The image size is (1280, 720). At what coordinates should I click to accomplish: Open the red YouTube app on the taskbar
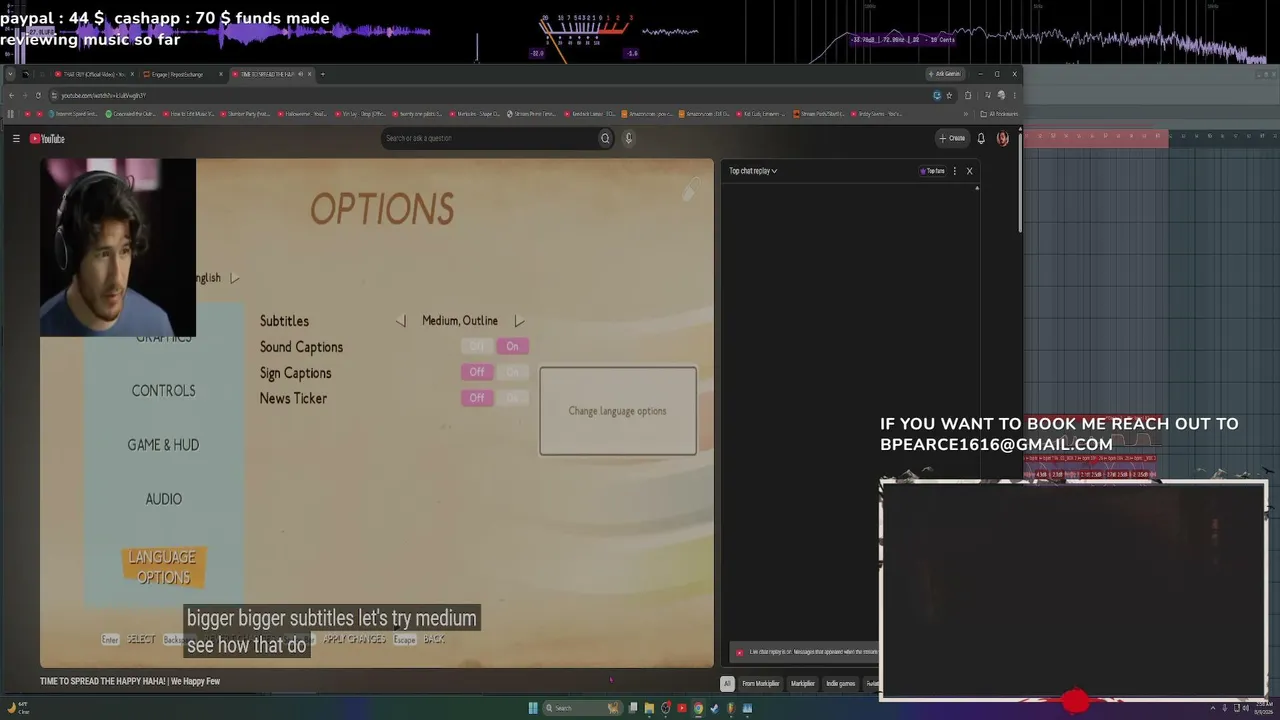(x=682, y=708)
